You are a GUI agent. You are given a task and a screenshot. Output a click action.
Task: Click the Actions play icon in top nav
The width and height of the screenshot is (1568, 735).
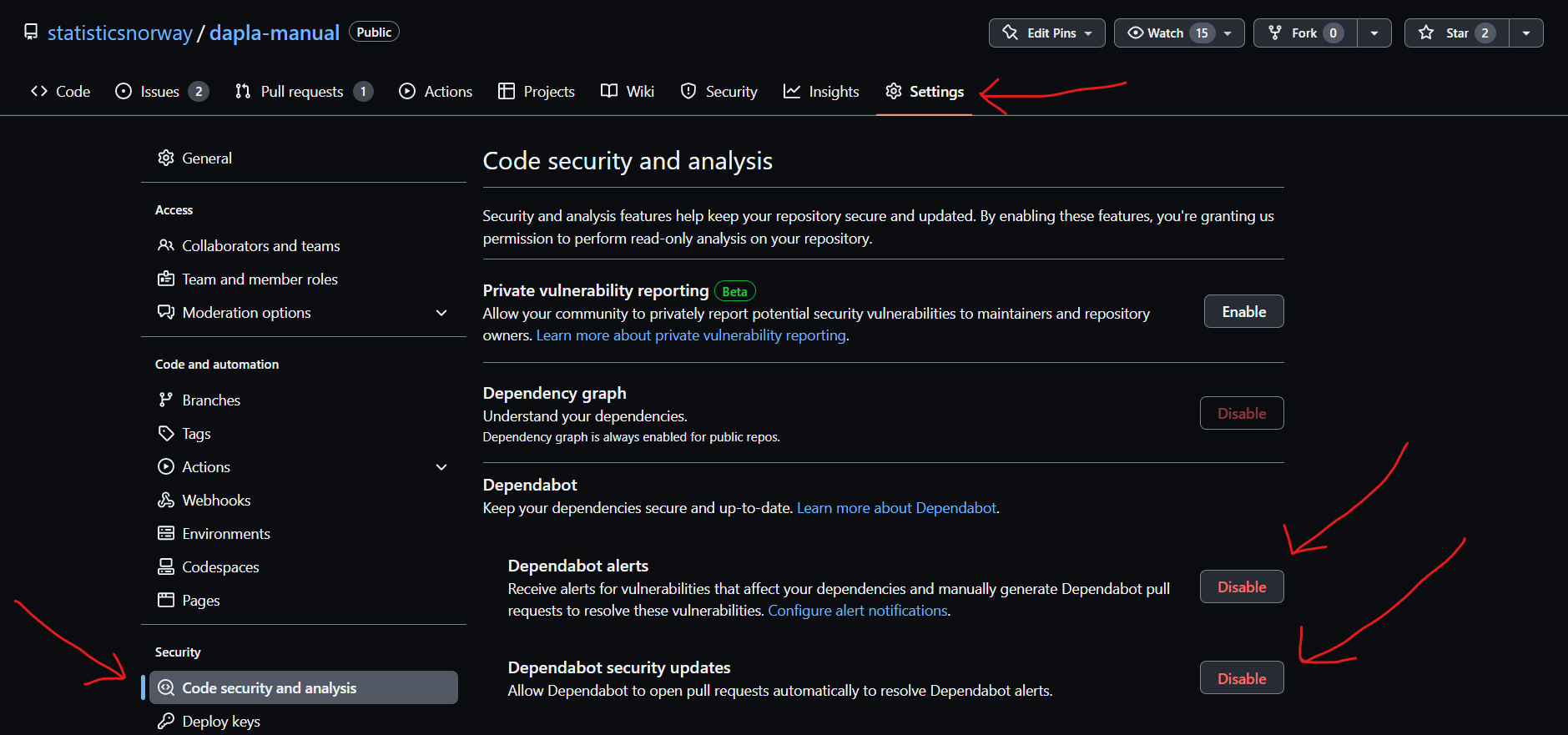(407, 91)
